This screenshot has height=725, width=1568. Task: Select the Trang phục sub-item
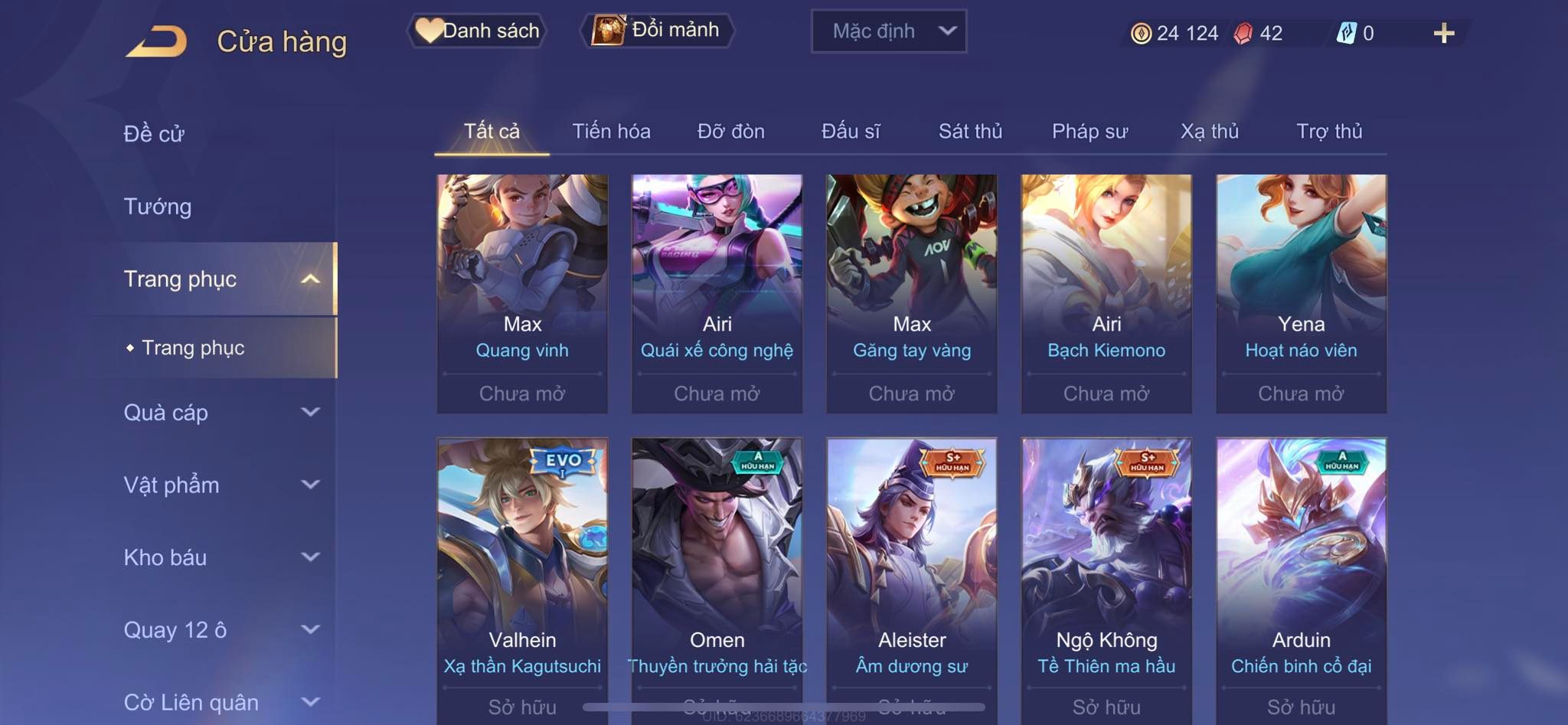coord(193,348)
